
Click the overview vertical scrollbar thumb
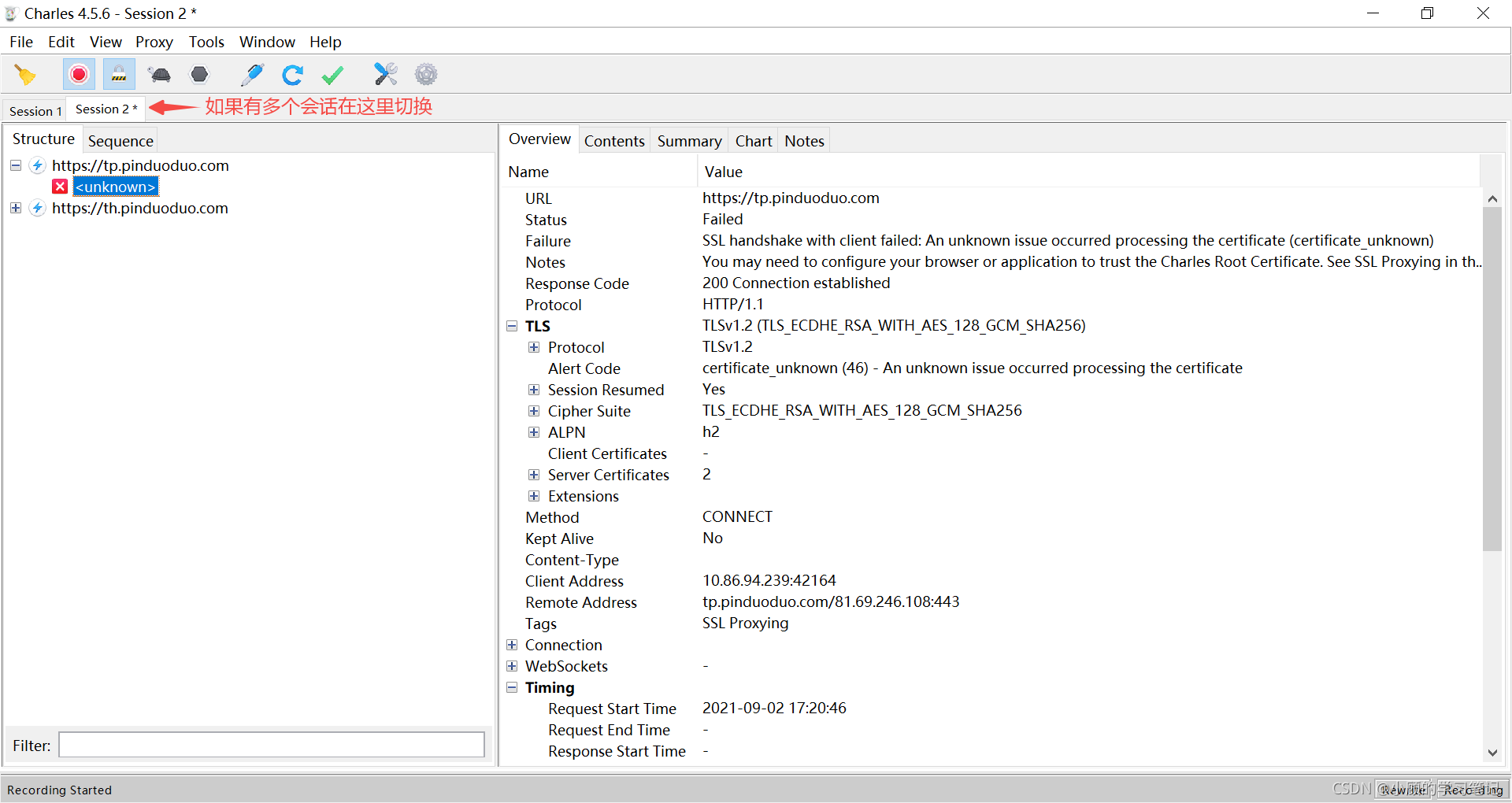[1492, 379]
